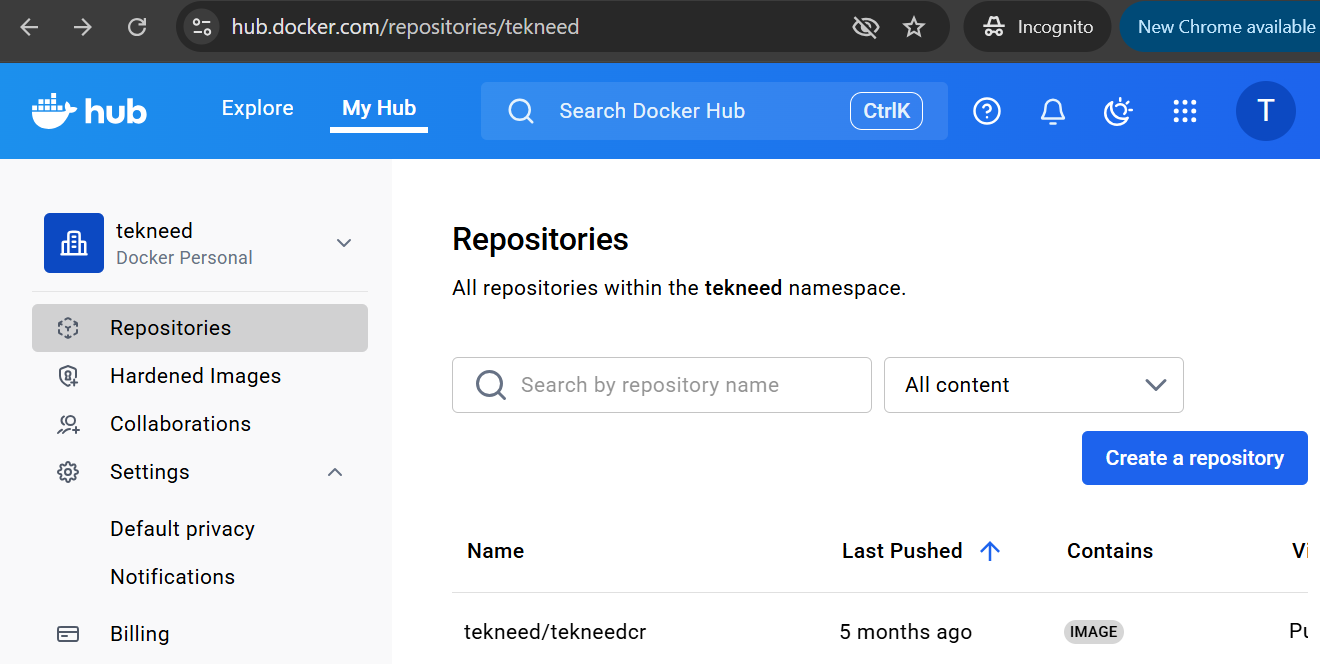Click the Create a repository button
The image size is (1320, 664).
(x=1194, y=457)
